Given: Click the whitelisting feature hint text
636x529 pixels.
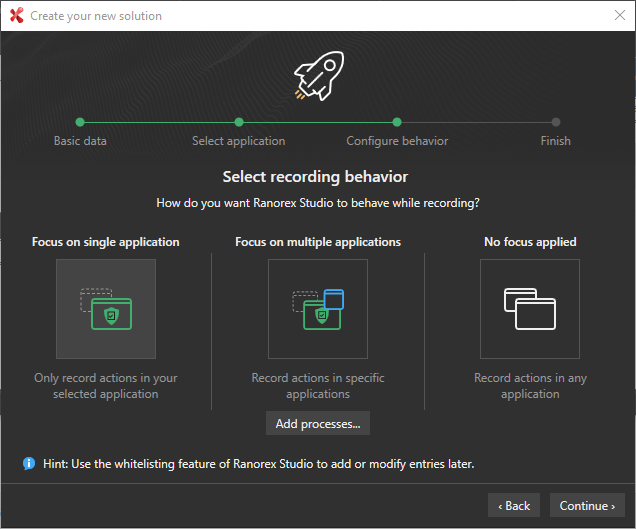Looking at the screenshot, I should pos(259,464).
